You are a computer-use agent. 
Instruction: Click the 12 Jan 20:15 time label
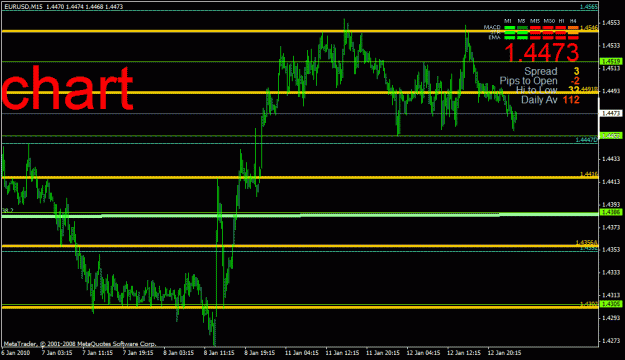(504, 353)
